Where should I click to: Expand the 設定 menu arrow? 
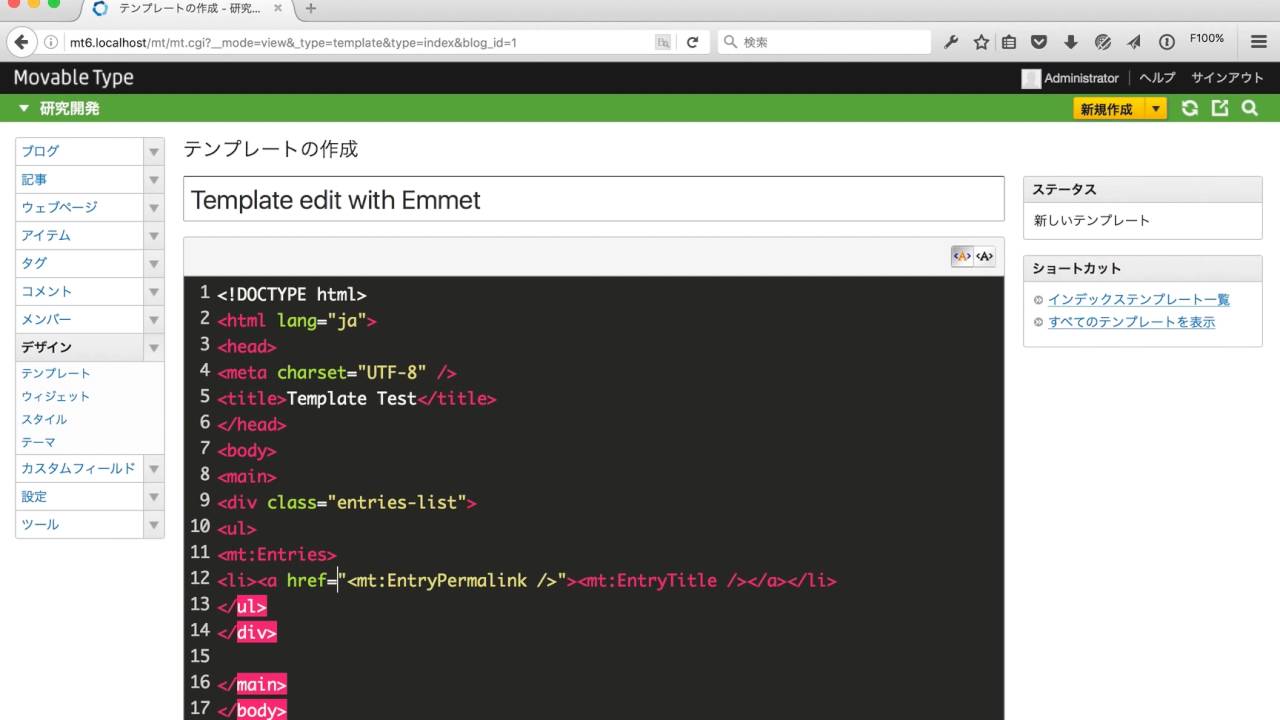click(154, 497)
